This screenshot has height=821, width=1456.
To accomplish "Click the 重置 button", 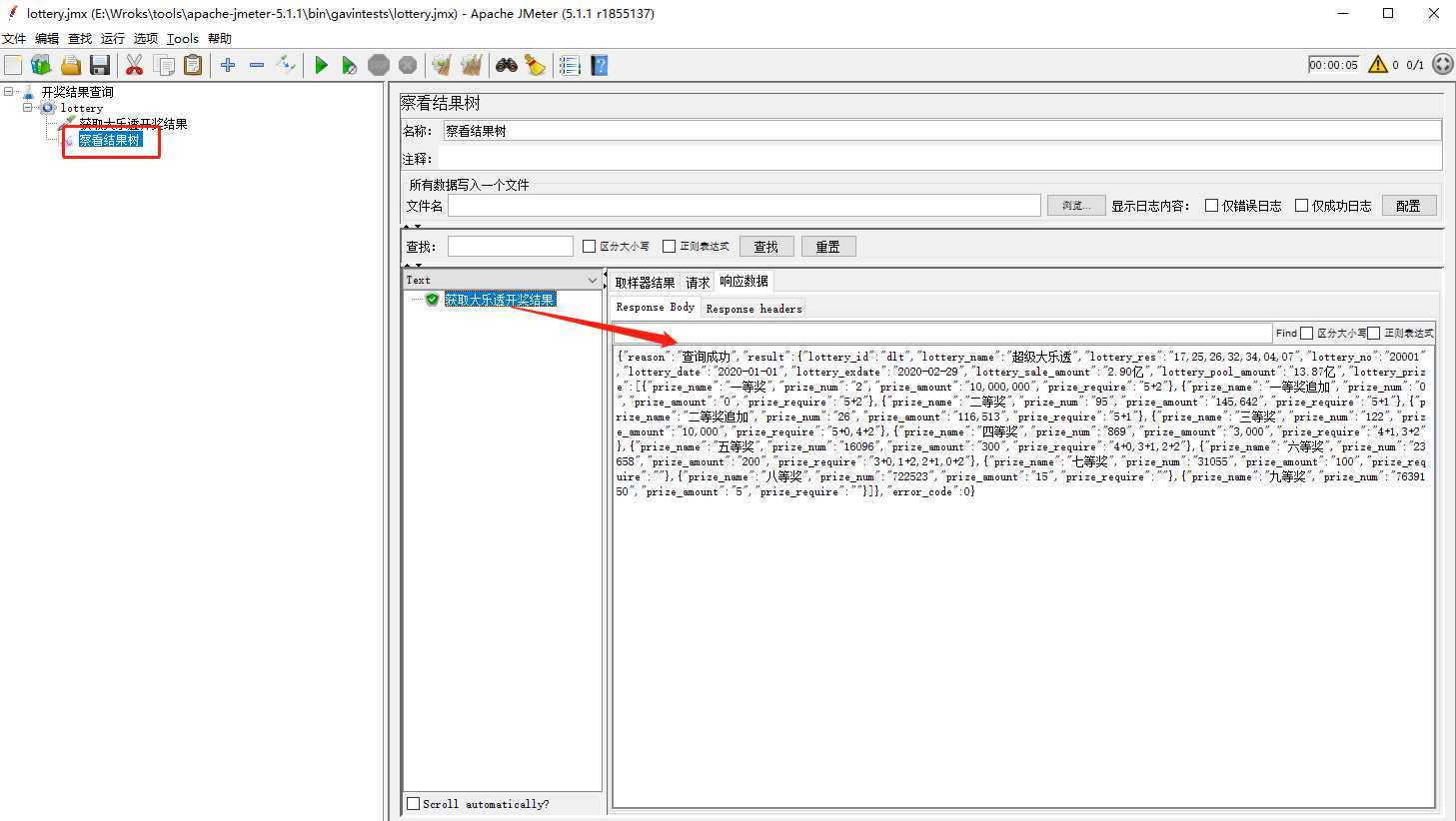I will point(828,247).
